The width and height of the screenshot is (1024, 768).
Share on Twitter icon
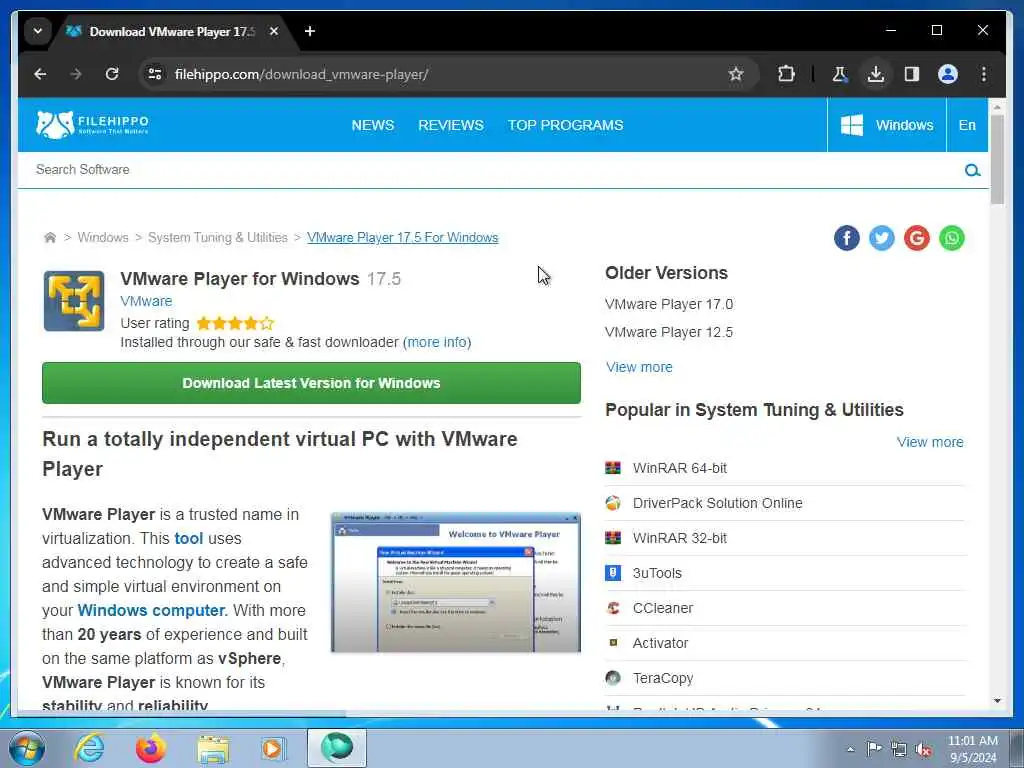pos(882,238)
